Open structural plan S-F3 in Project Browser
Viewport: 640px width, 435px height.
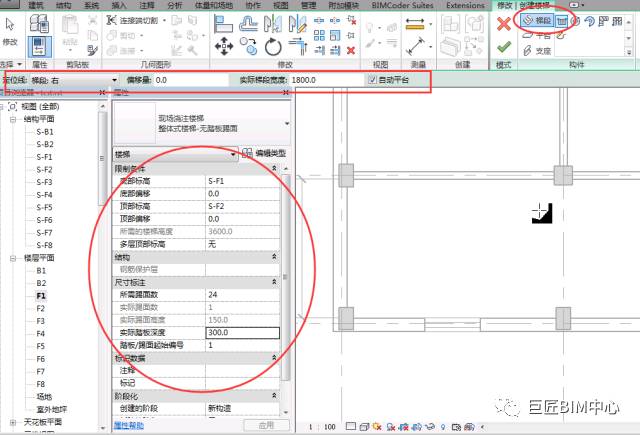pyautogui.click(x=44, y=182)
